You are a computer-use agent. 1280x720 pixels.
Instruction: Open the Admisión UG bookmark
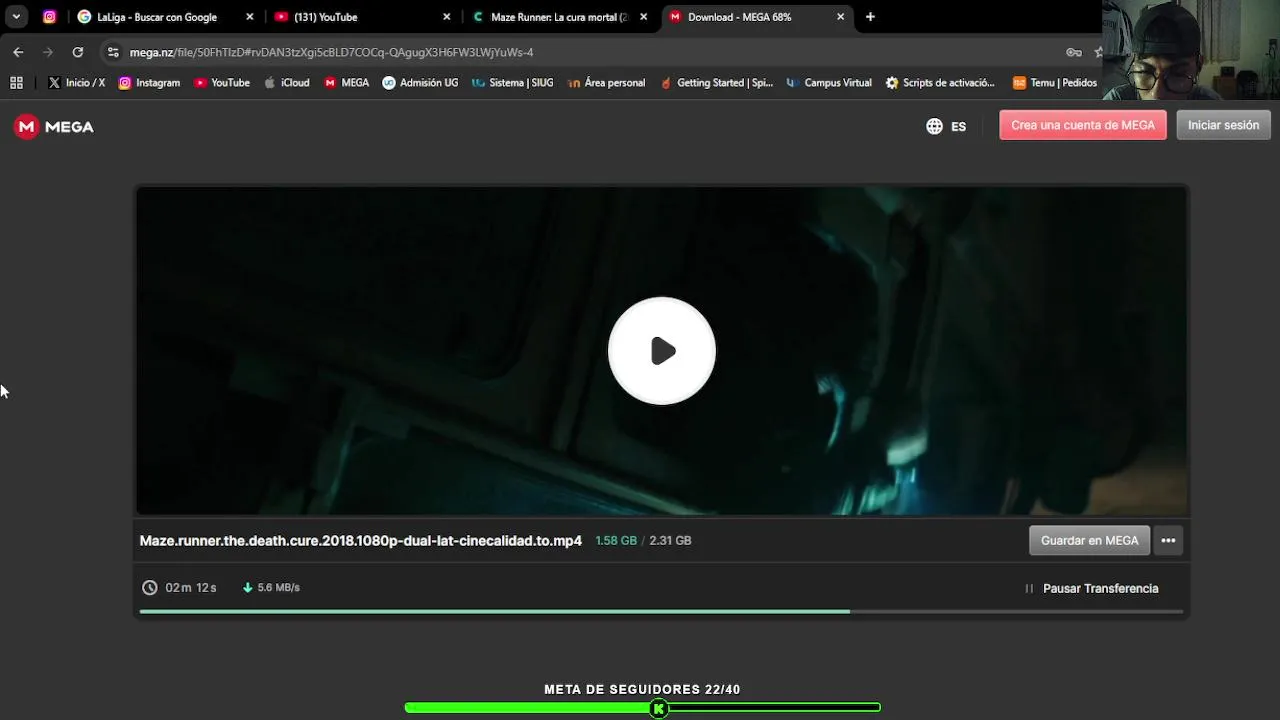[420, 83]
